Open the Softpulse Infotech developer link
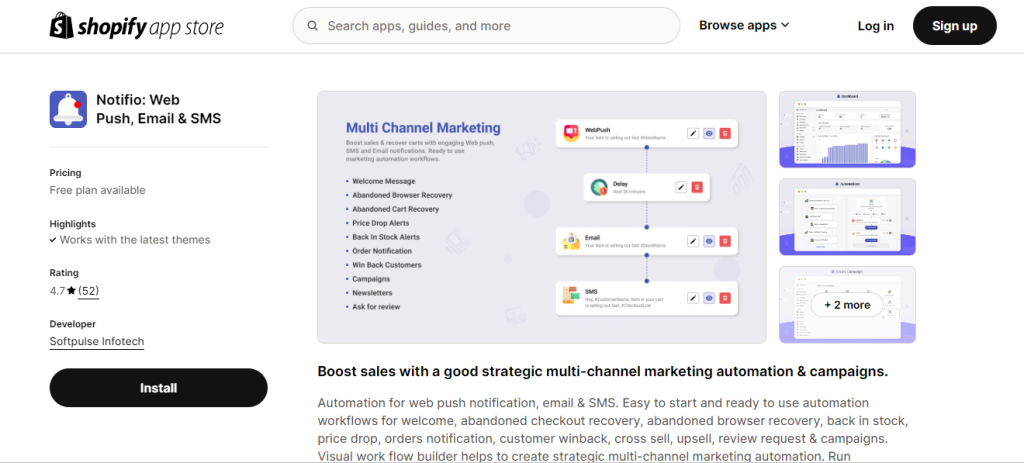 97,342
